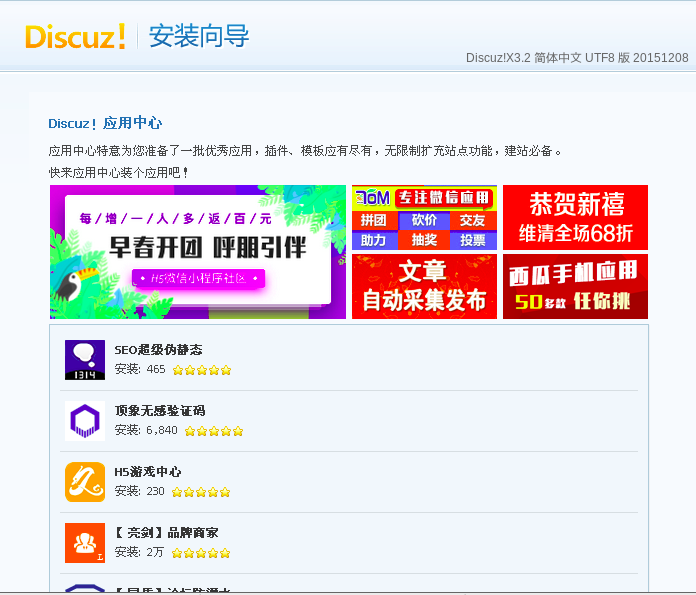Click the 快来应用中心装个应用吧 text
Image resolution: width=696 pixels, height=595 pixels.
pos(119,172)
